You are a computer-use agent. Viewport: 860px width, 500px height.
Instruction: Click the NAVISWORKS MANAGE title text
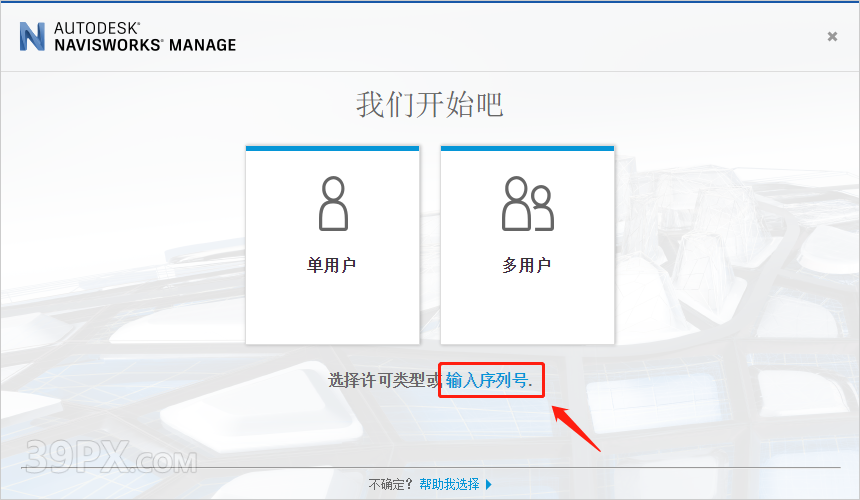click(x=146, y=45)
